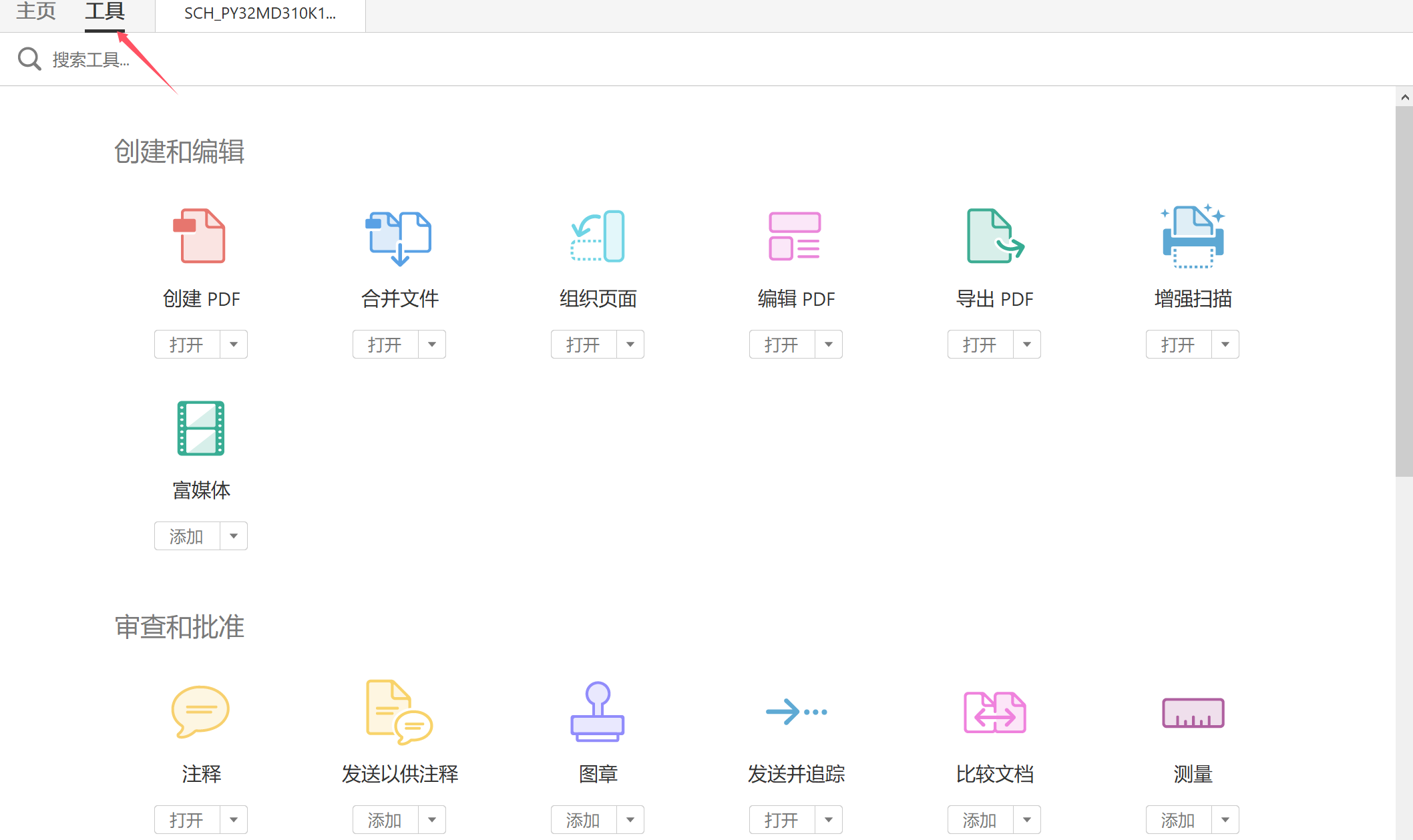Switch to the SCH_PY32MD310K1 document tab
1413x840 pixels.
(260, 14)
